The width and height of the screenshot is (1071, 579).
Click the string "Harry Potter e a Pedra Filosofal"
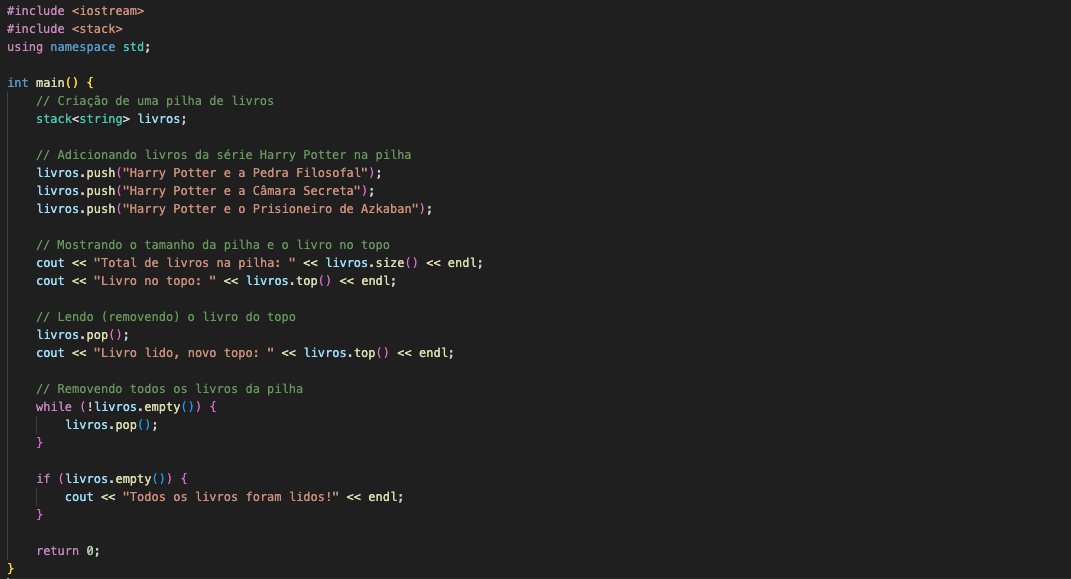click(x=245, y=173)
